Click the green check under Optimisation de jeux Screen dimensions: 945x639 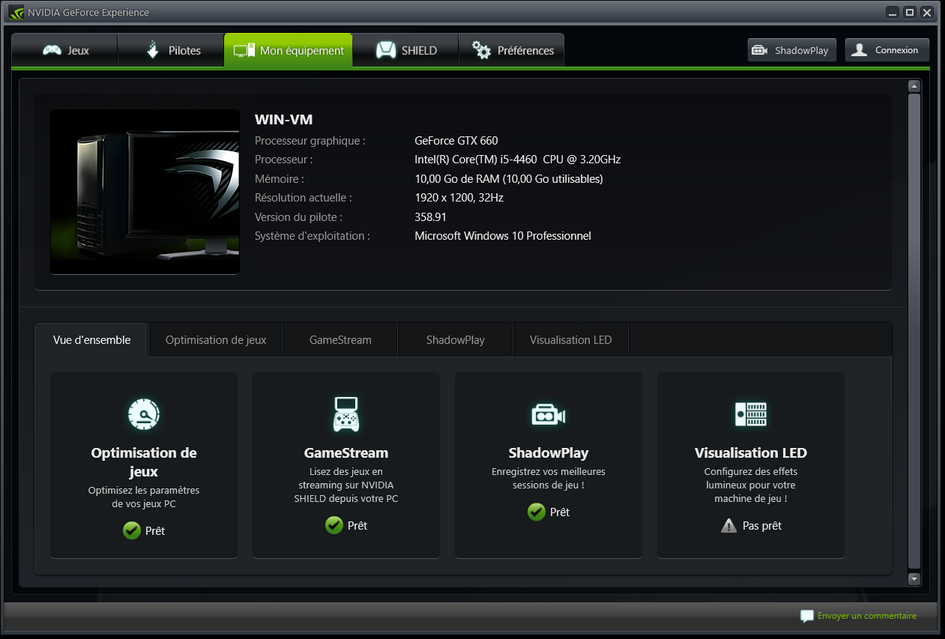point(132,530)
